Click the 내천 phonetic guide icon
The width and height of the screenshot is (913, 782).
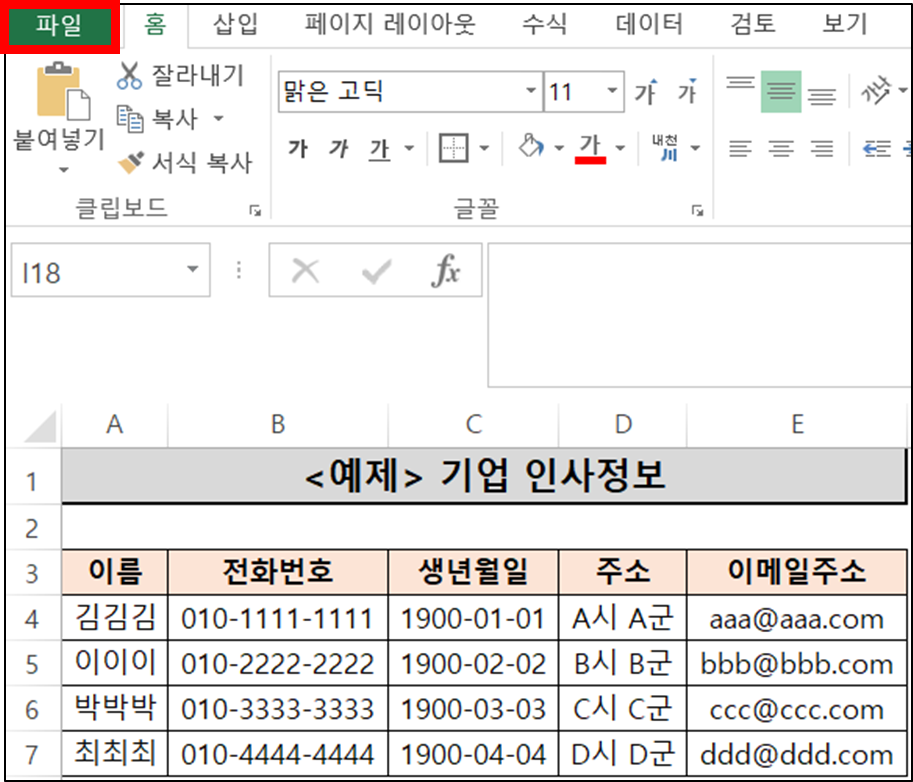[665, 148]
